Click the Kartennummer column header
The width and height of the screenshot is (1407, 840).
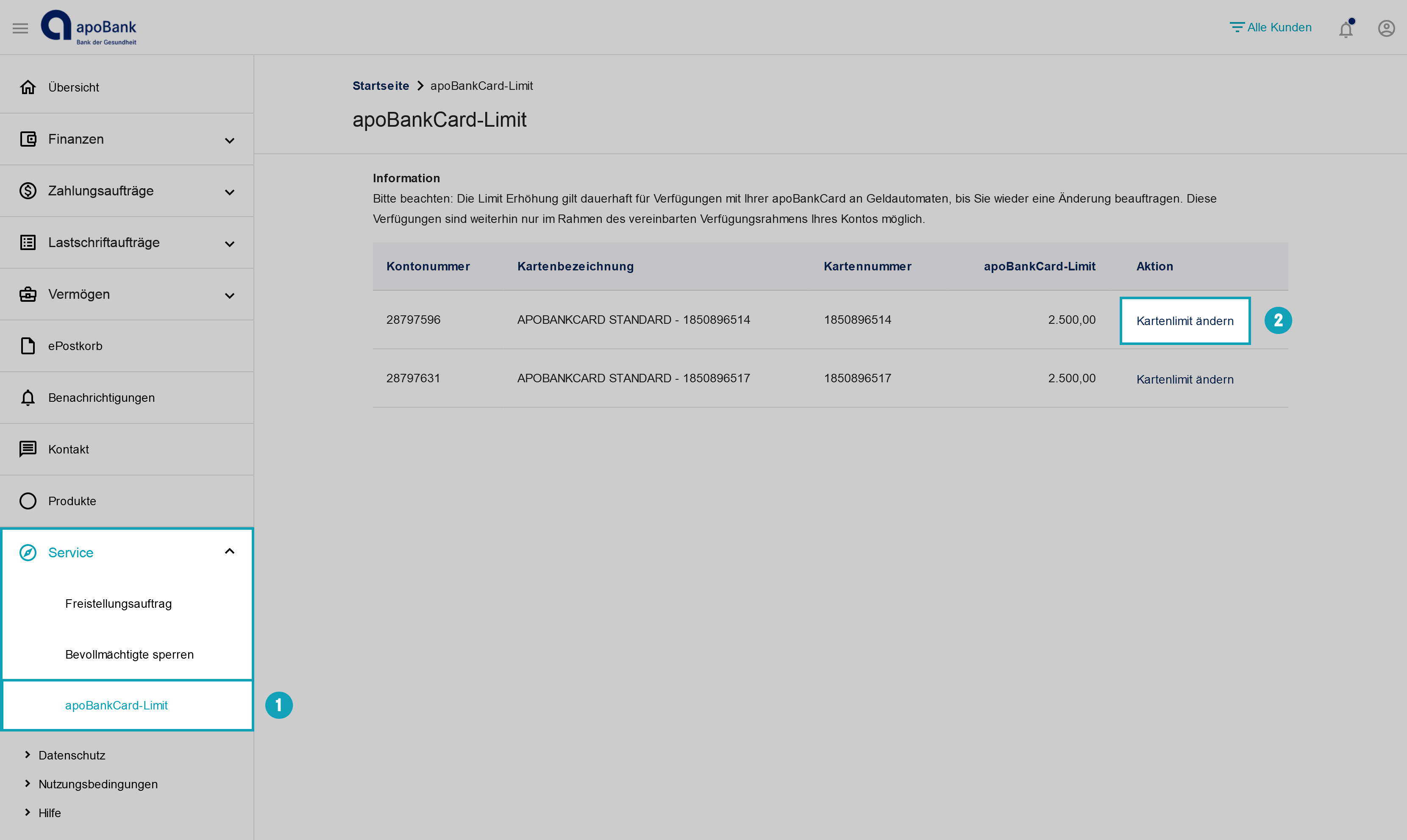(x=868, y=267)
